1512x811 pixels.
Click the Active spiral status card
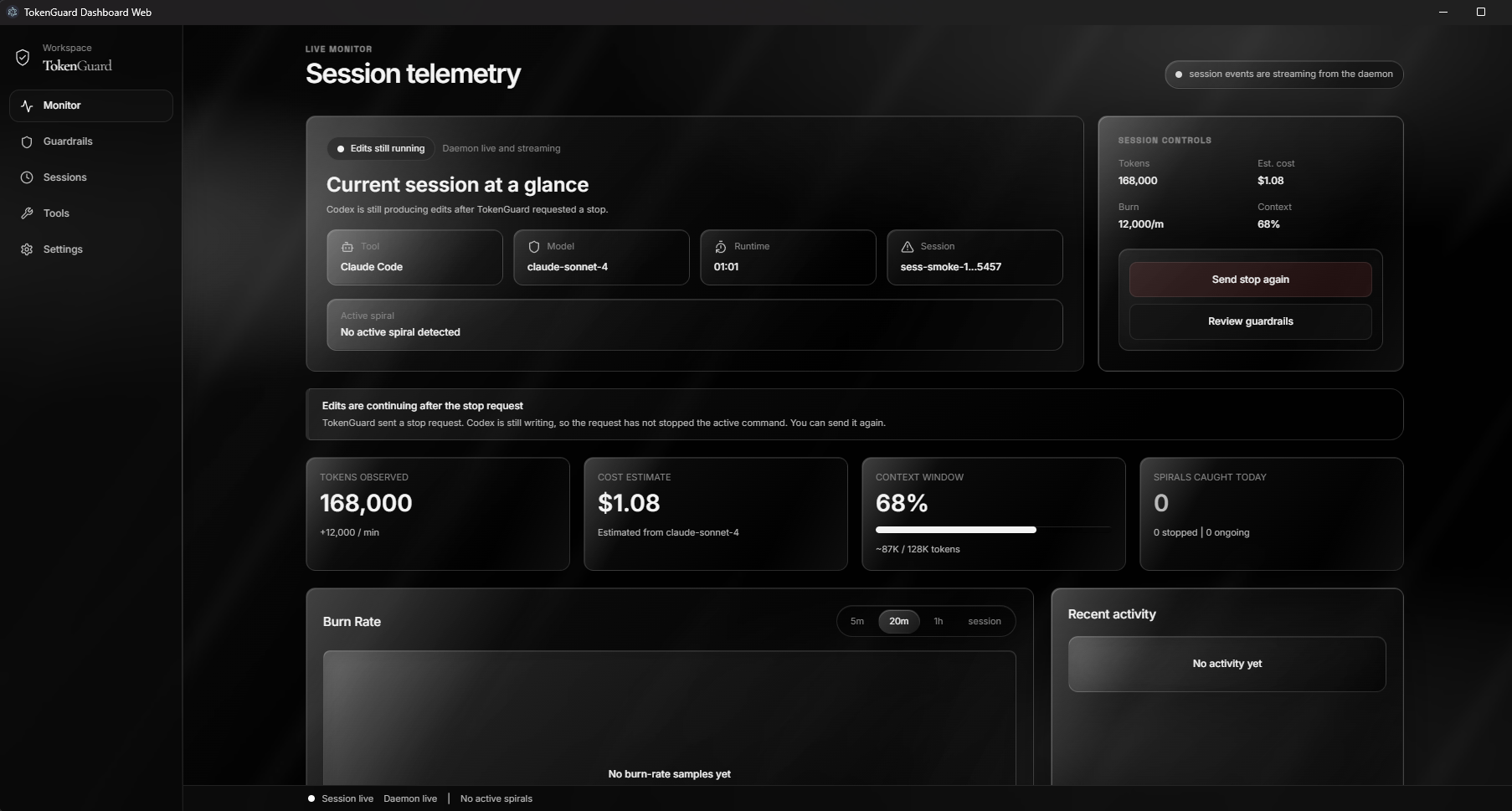pyautogui.click(x=695, y=325)
